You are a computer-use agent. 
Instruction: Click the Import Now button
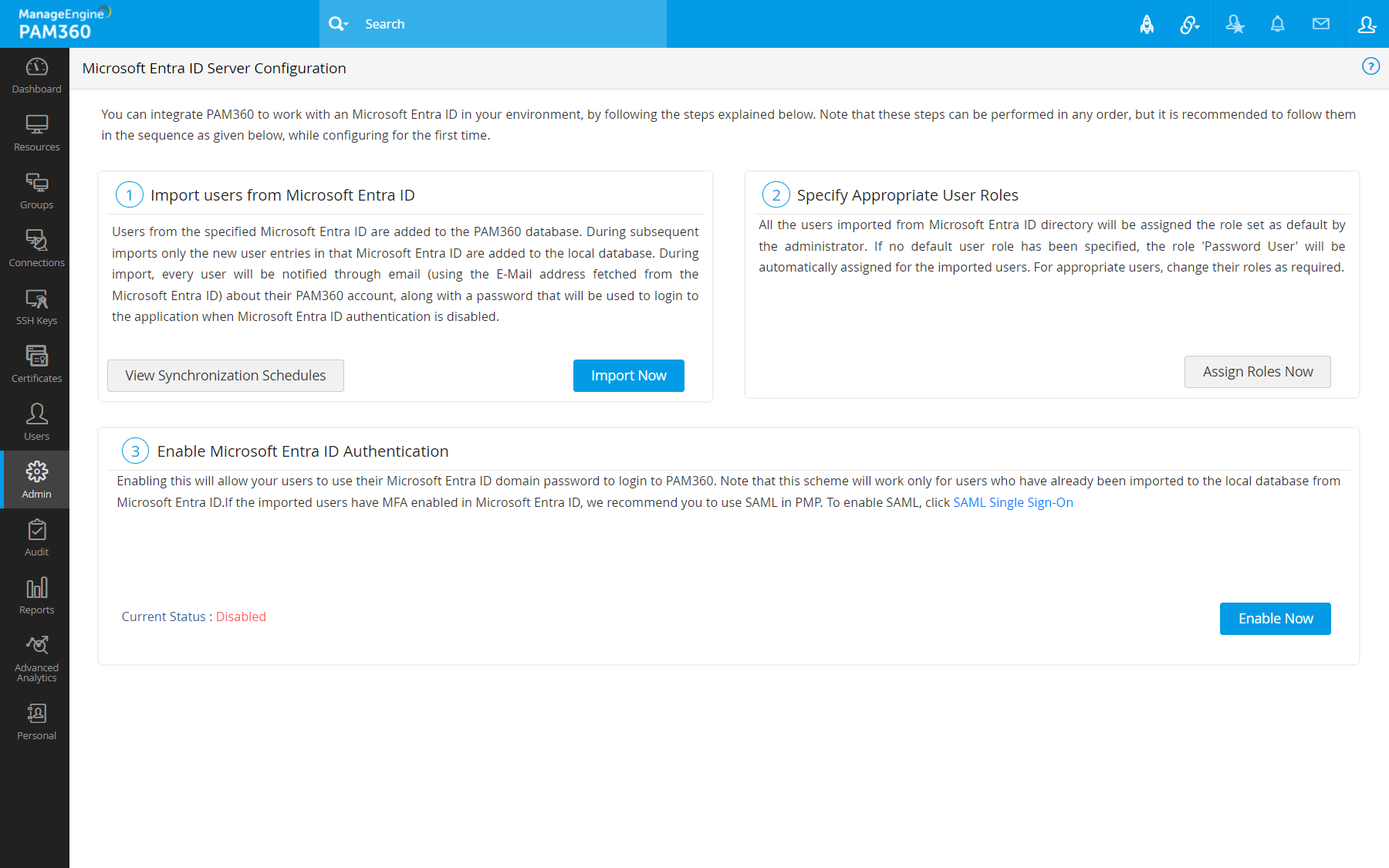(629, 376)
